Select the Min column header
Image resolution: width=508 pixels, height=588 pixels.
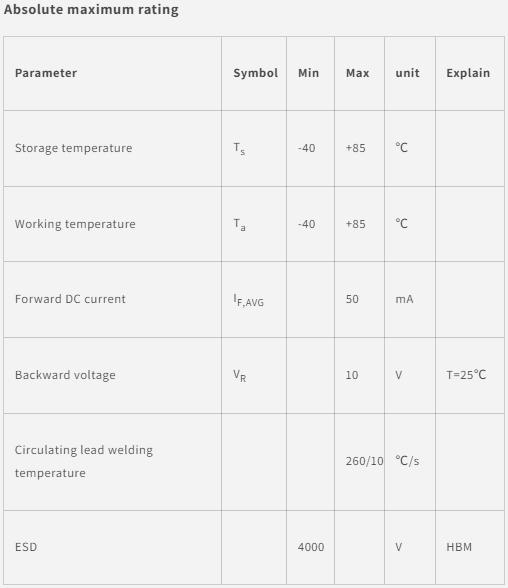309,73
